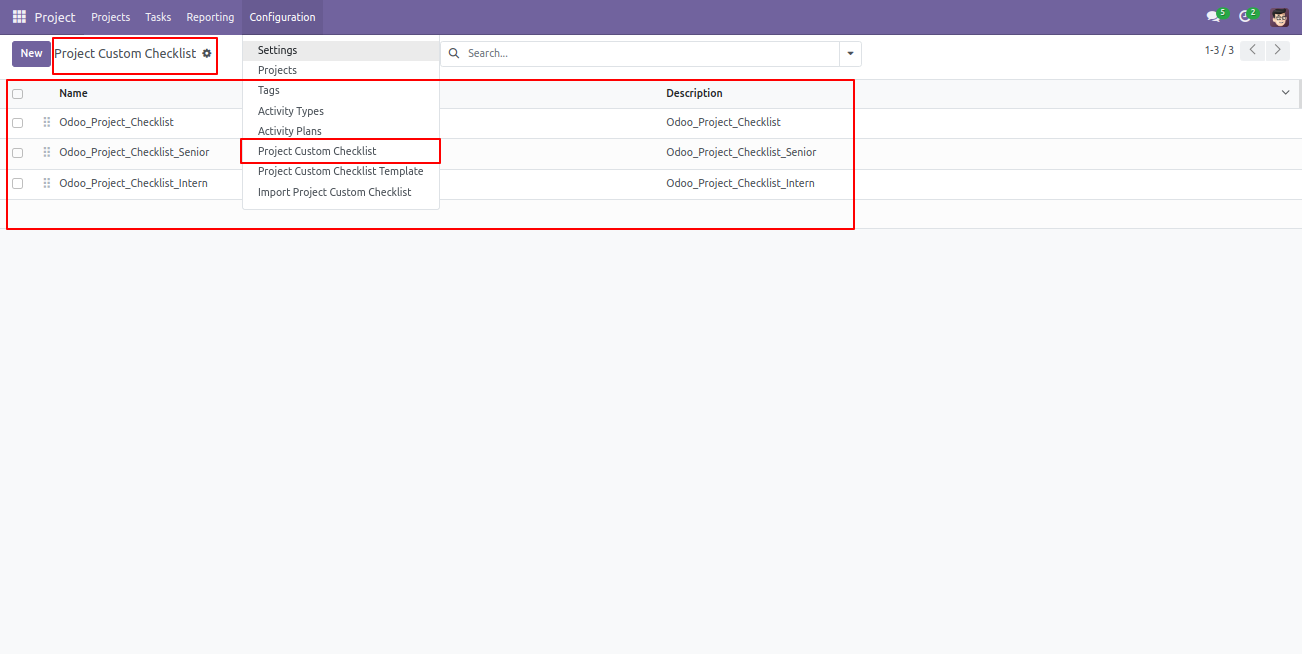This screenshot has height=654, width=1302.
Task: Open the Reporting top menu
Action: (210, 17)
